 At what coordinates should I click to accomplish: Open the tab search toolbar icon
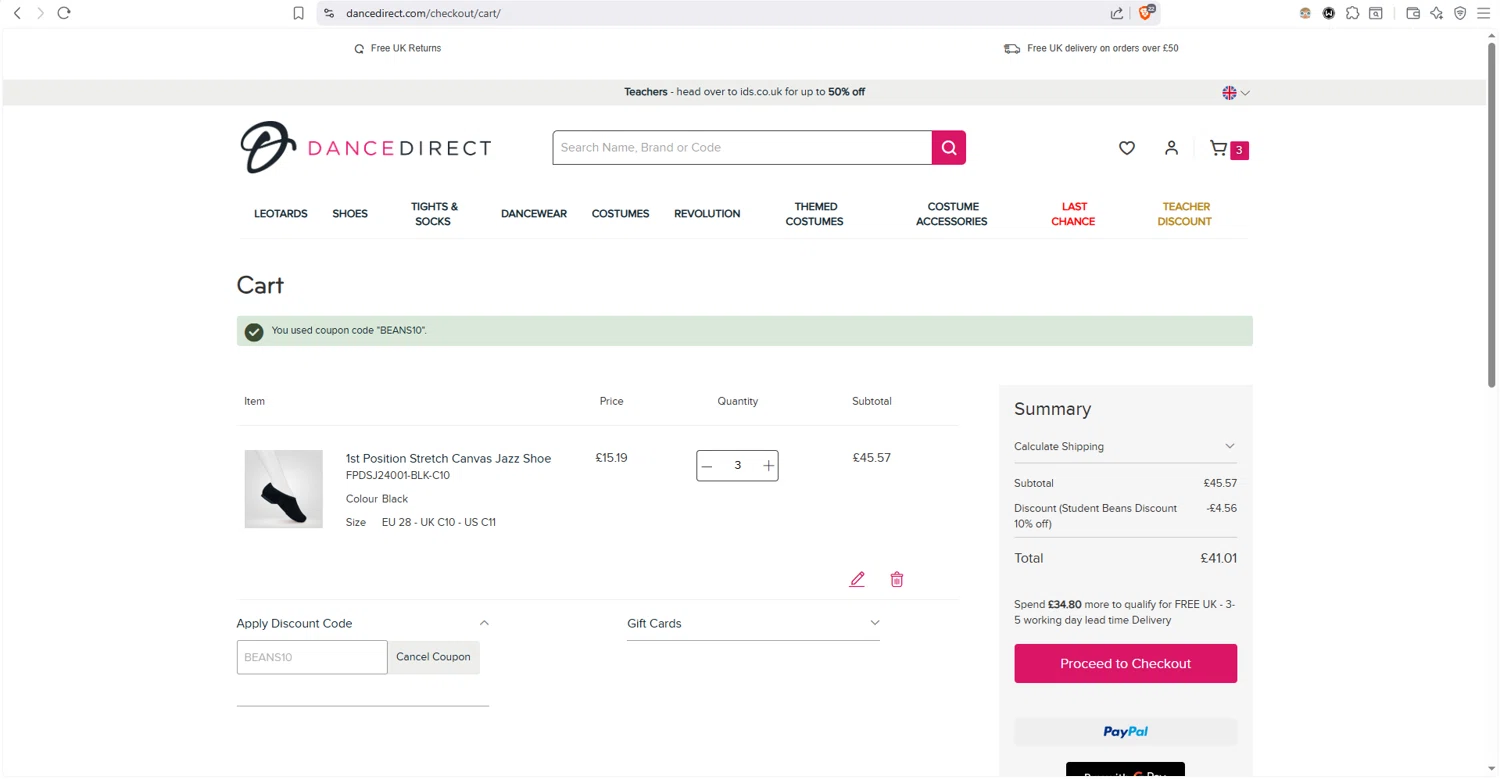pyautogui.click(x=1376, y=13)
